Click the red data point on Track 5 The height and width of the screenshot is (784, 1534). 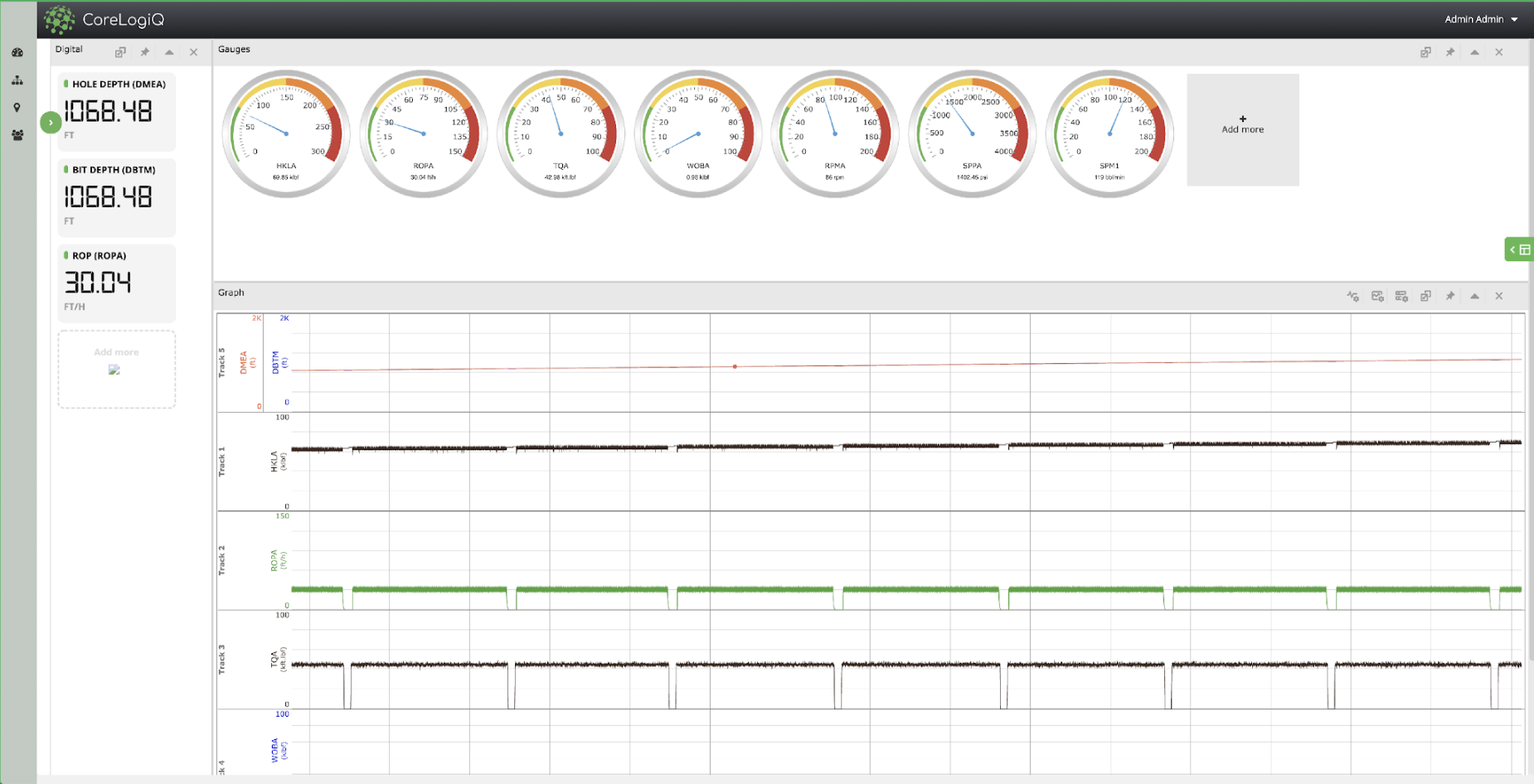tap(735, 366)
